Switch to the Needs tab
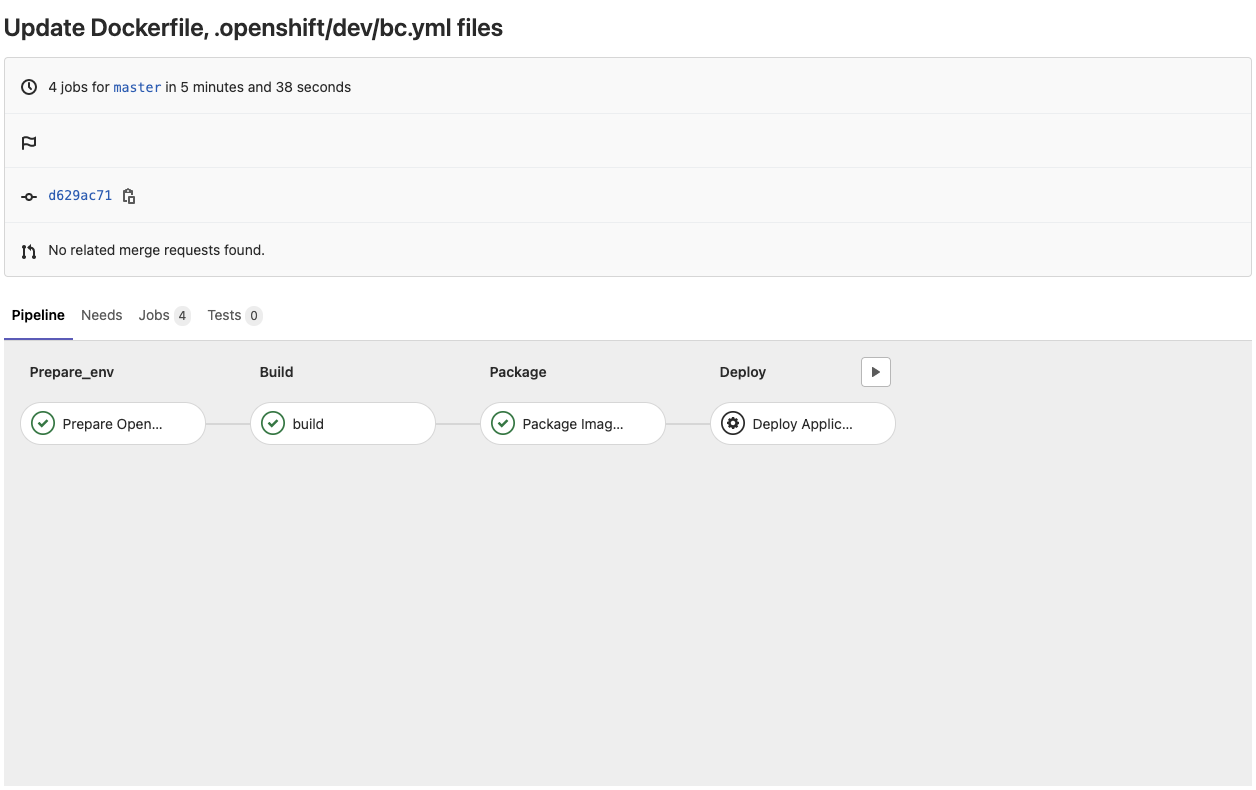 coord(101,315)
